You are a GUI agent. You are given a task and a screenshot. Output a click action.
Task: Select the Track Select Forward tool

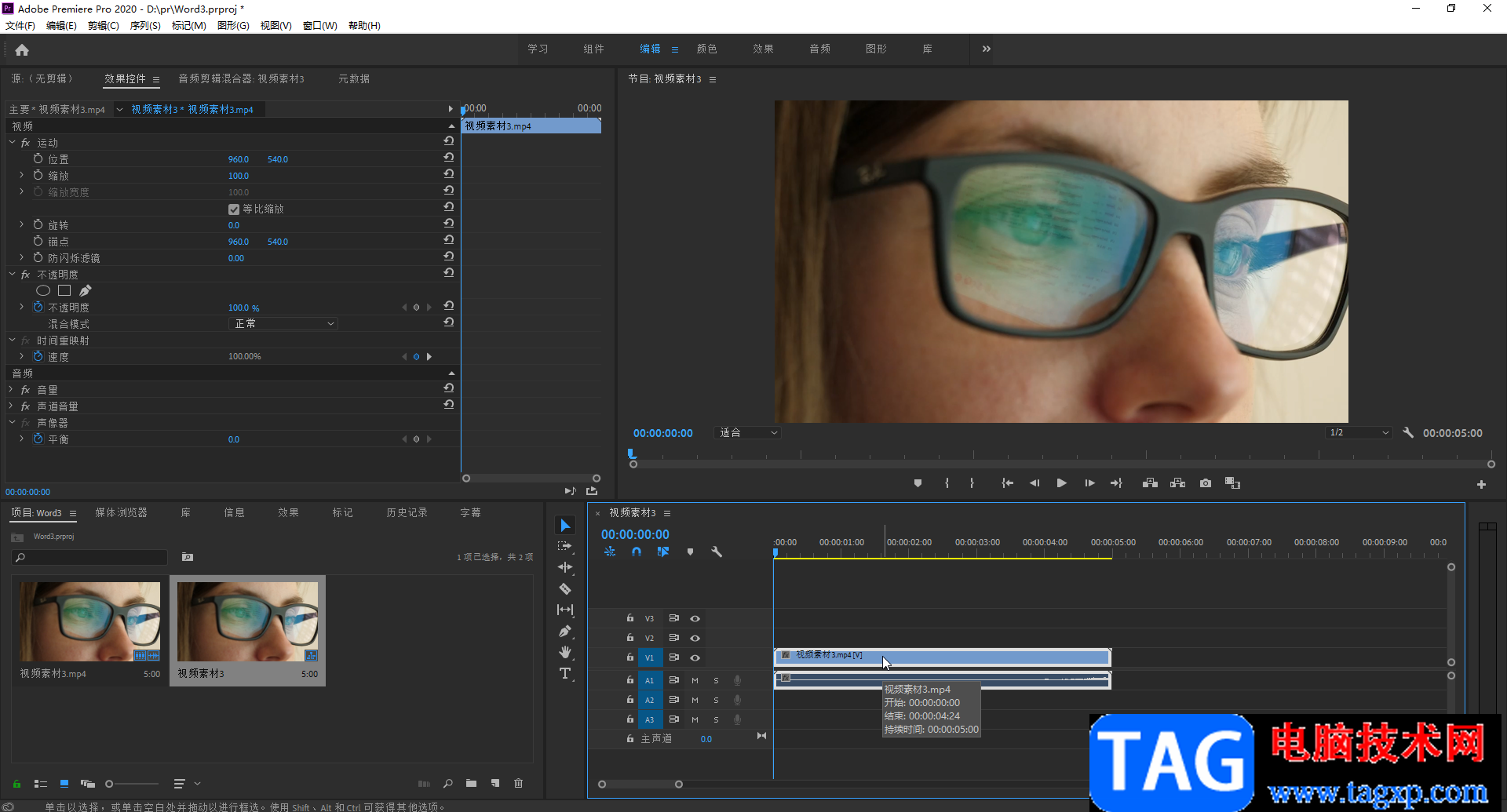tap(565, 546)
